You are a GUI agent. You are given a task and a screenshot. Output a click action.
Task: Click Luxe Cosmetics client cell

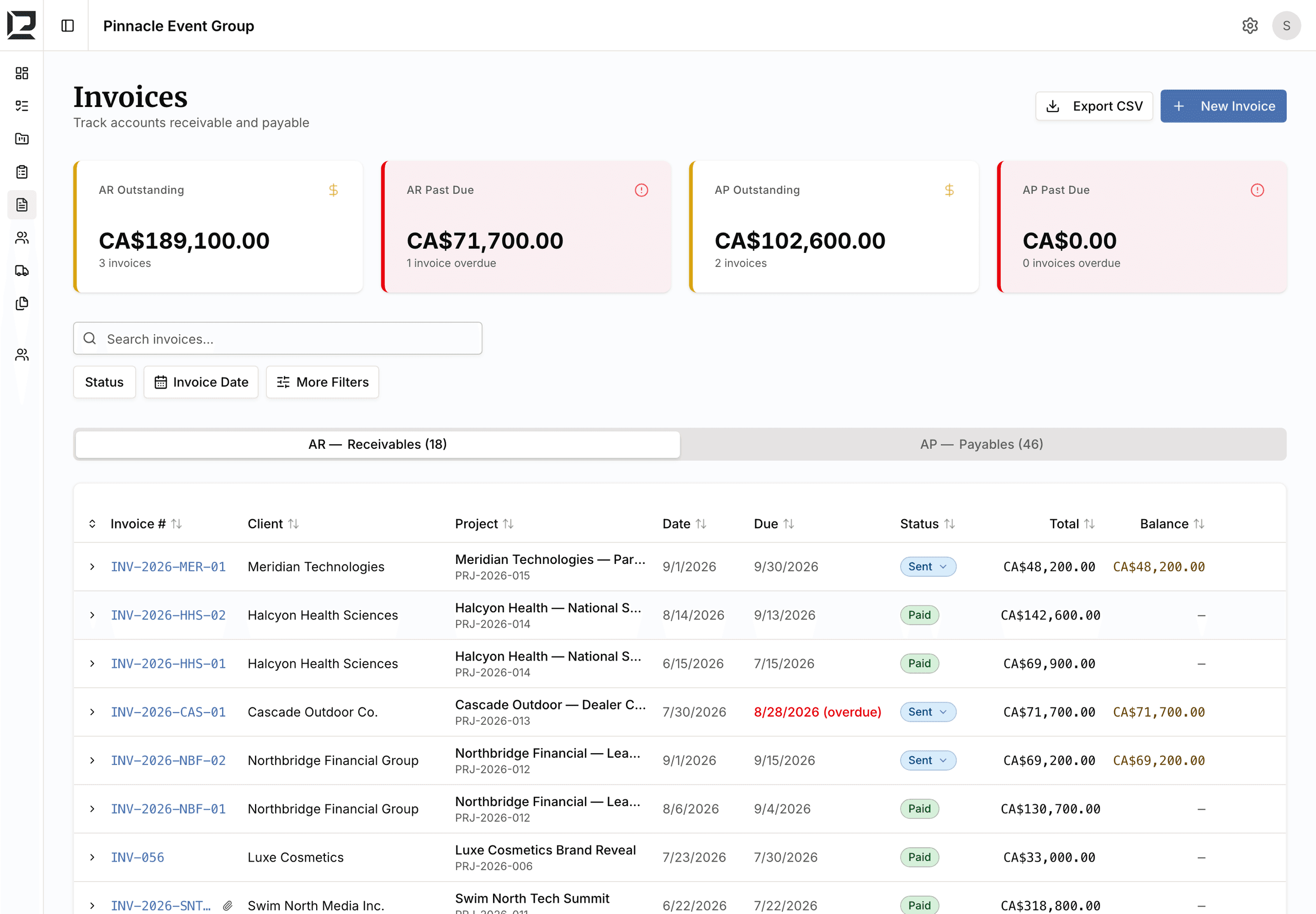tap(296, 857)
